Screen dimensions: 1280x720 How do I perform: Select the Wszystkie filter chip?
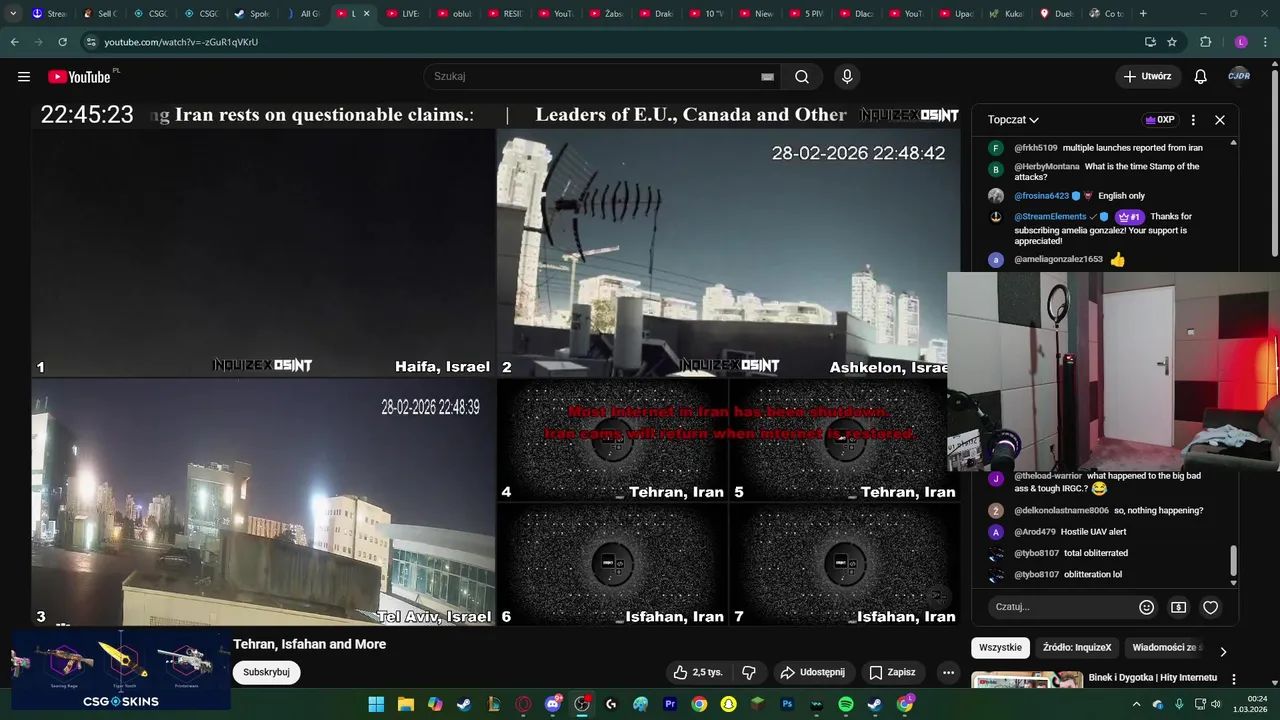click(1000, 648)
